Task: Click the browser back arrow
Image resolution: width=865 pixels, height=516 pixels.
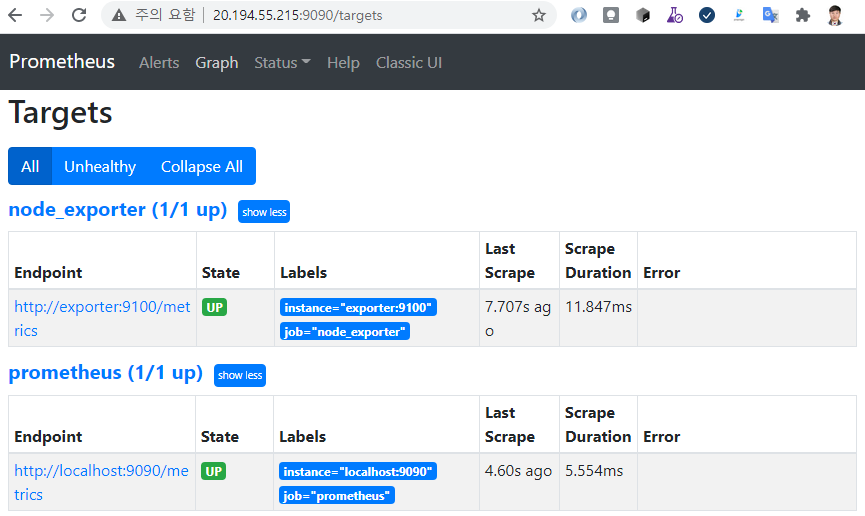Action: (x=16, y=15)
